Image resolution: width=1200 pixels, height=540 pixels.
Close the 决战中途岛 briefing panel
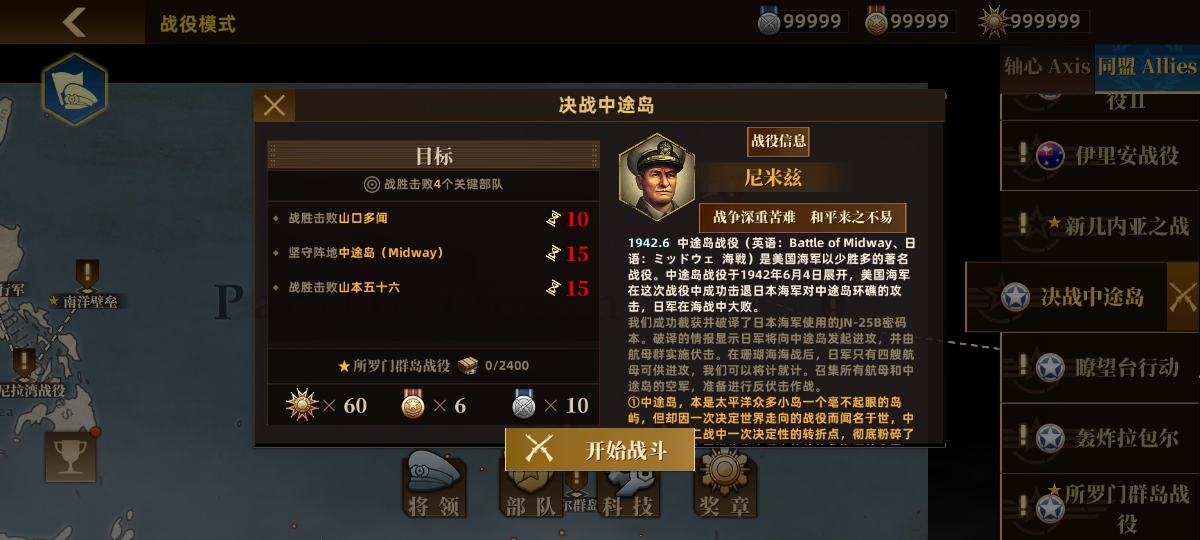pos(274,106)
